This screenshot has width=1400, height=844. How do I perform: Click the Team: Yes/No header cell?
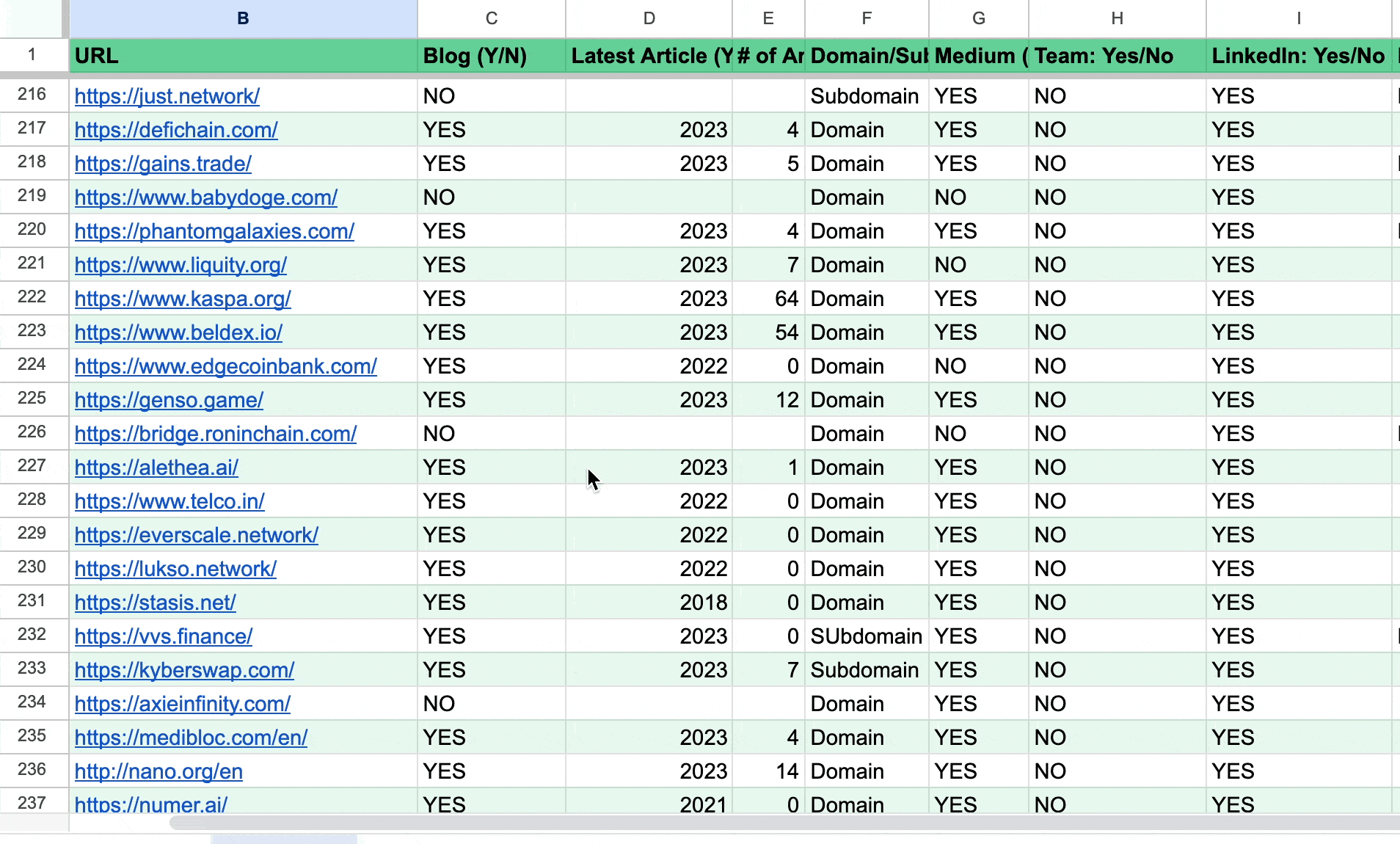(x=1117, y=56)
